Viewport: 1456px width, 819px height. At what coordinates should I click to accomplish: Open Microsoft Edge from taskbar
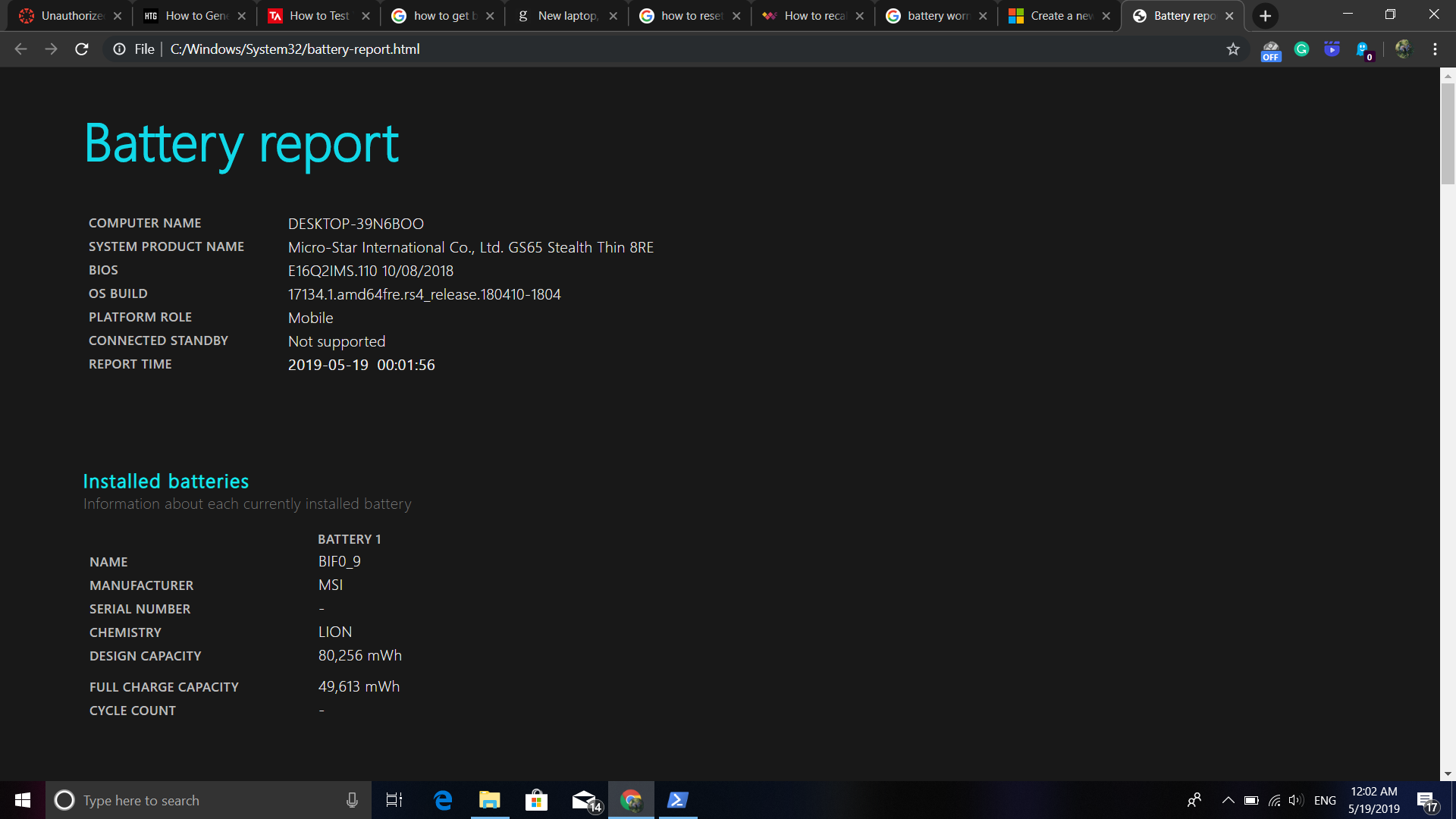[443, 800]
